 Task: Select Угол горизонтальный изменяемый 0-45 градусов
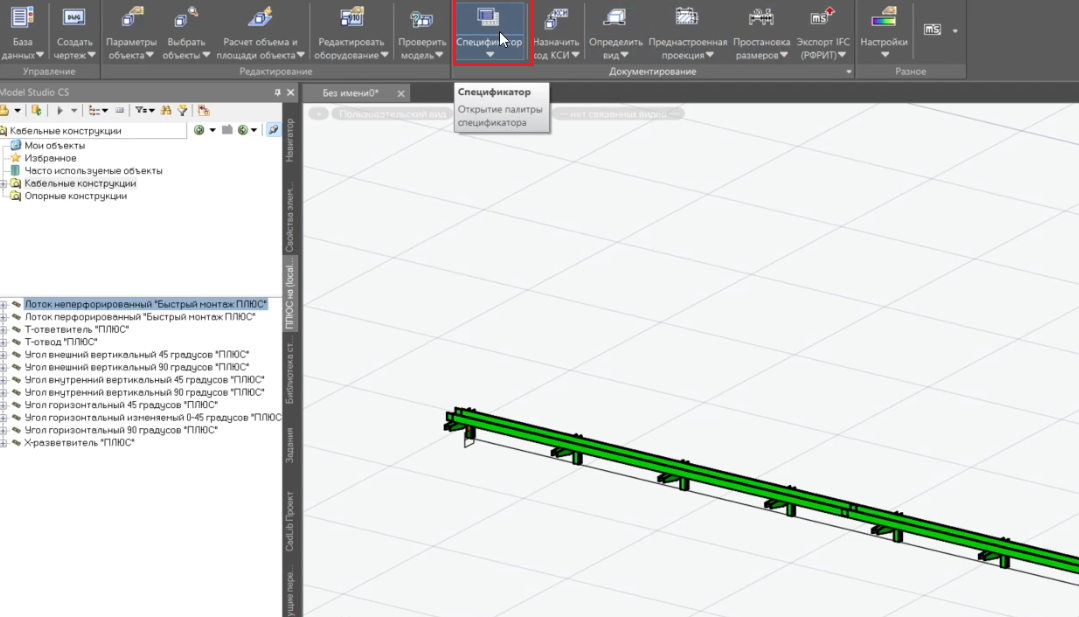coord(153,418)
